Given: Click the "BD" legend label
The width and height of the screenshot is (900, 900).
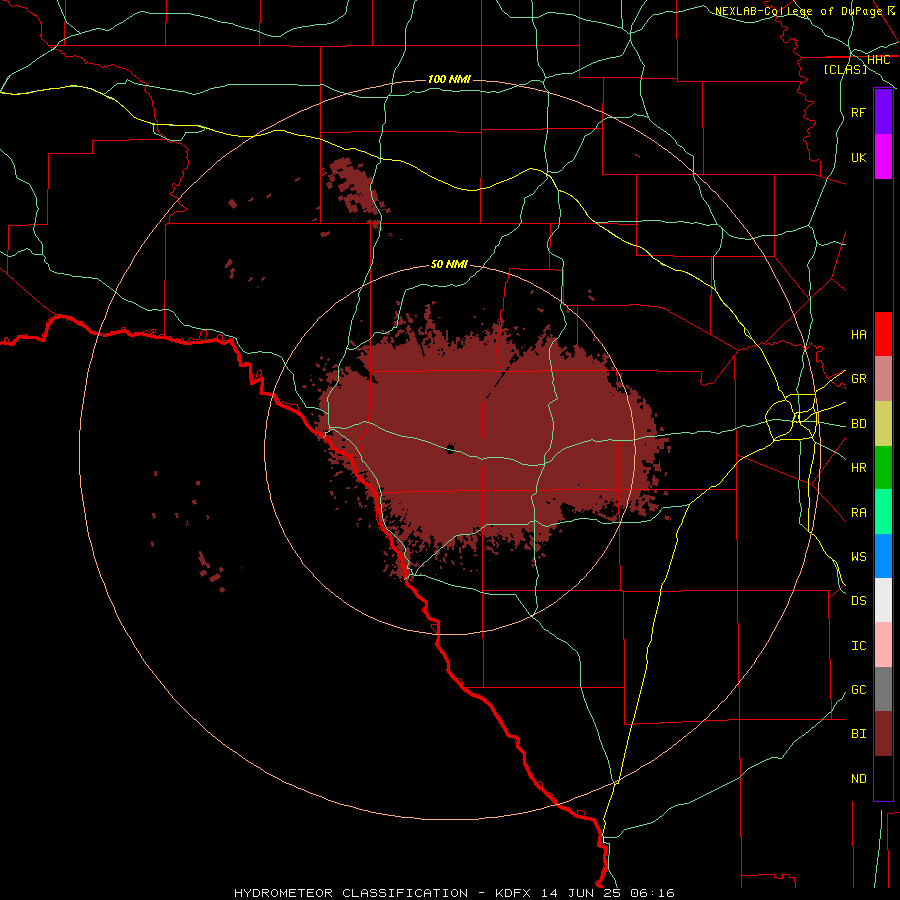Looking at the screenshot, I should point(858,424).
